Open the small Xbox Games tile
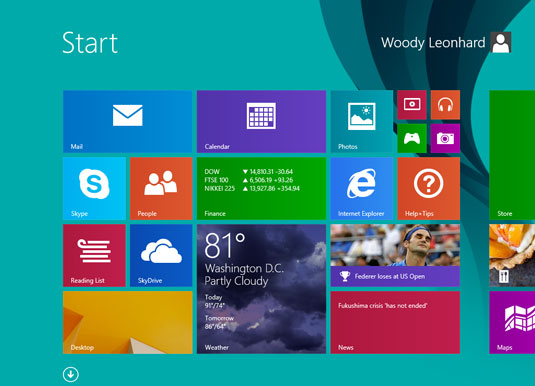This screenshot has width=535, height=386. coord(412,138)
